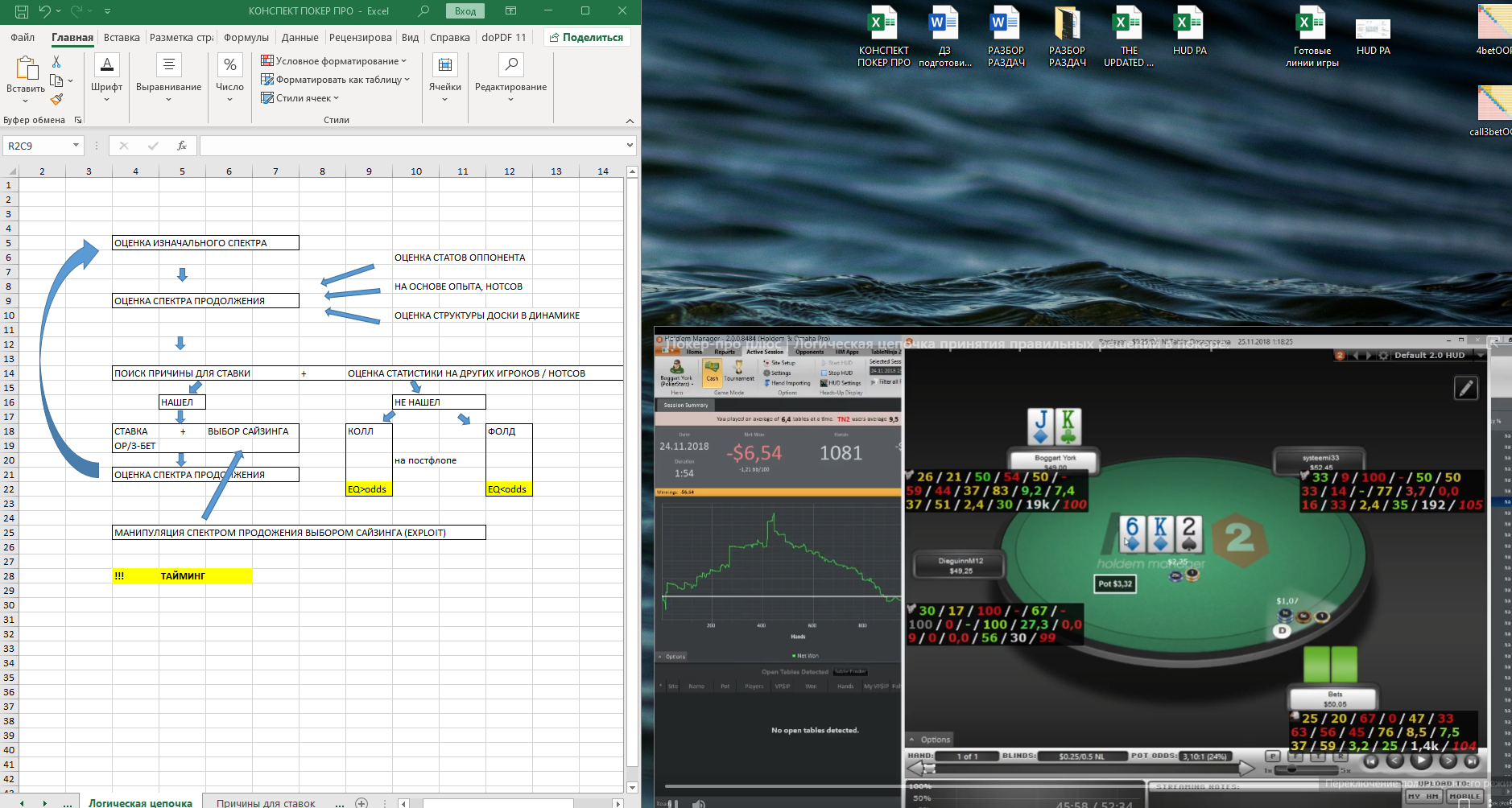Copy the selection using the copy icon
Image resolution: width=1512 pixels, height=808 pixels.
(x=56, y=80)
